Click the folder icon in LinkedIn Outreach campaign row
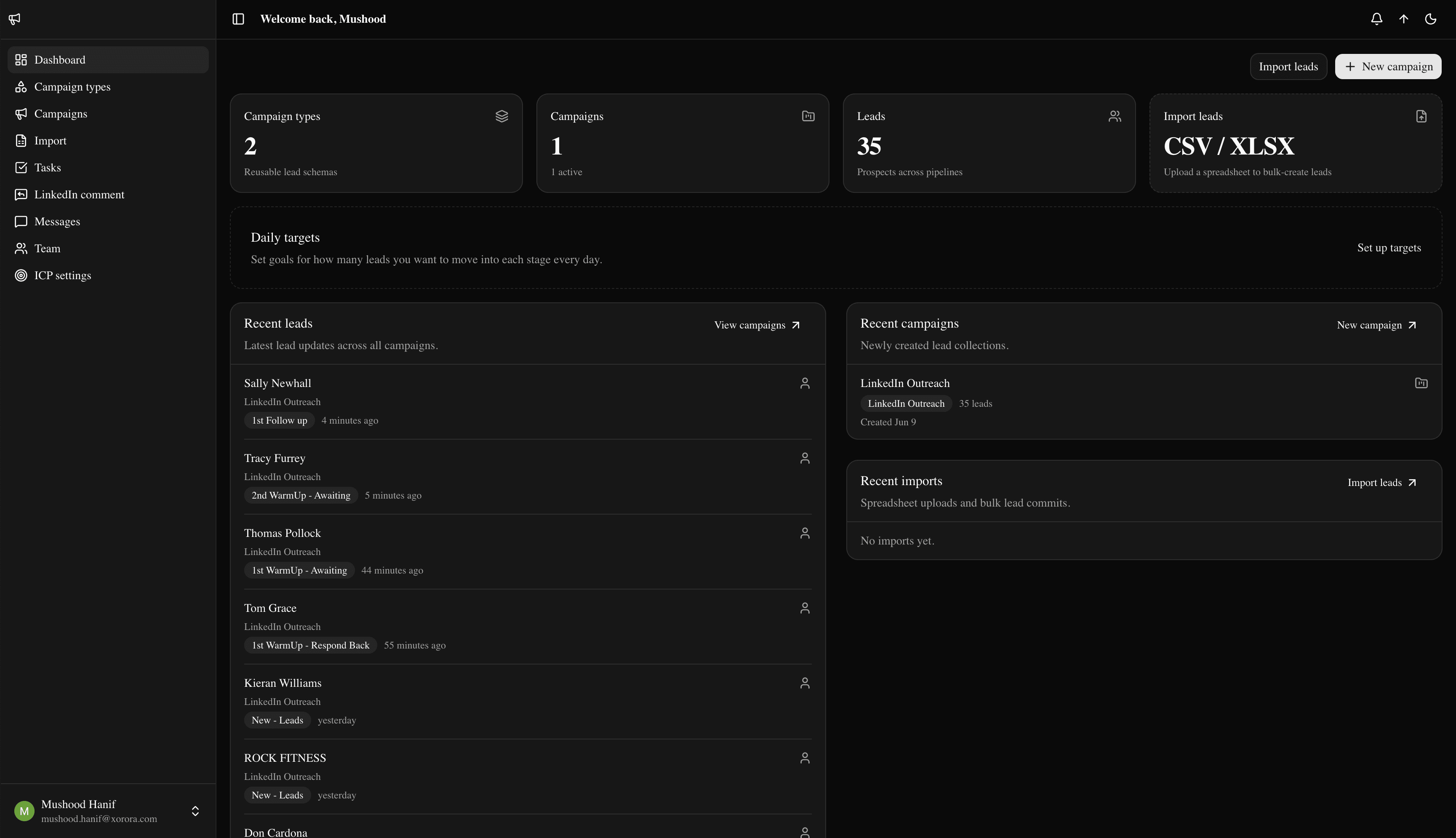1456x838 pixels. 1421,383
